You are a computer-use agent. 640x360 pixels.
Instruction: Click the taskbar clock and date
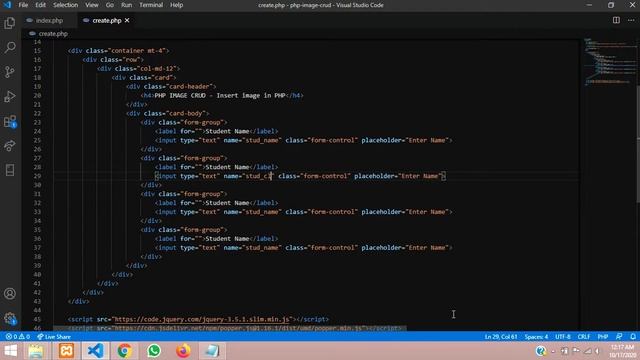point(622,351)
